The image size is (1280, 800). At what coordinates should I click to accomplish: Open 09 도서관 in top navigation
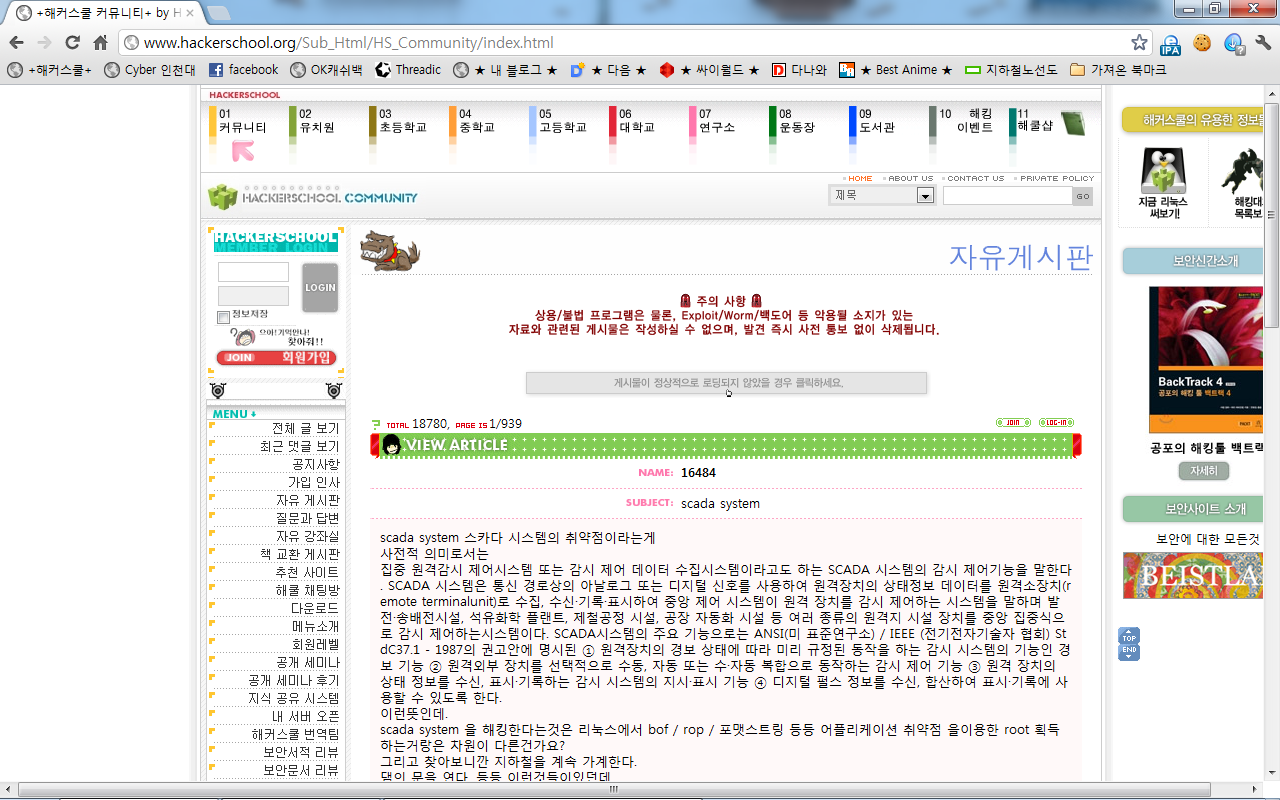tap(876, 123)
